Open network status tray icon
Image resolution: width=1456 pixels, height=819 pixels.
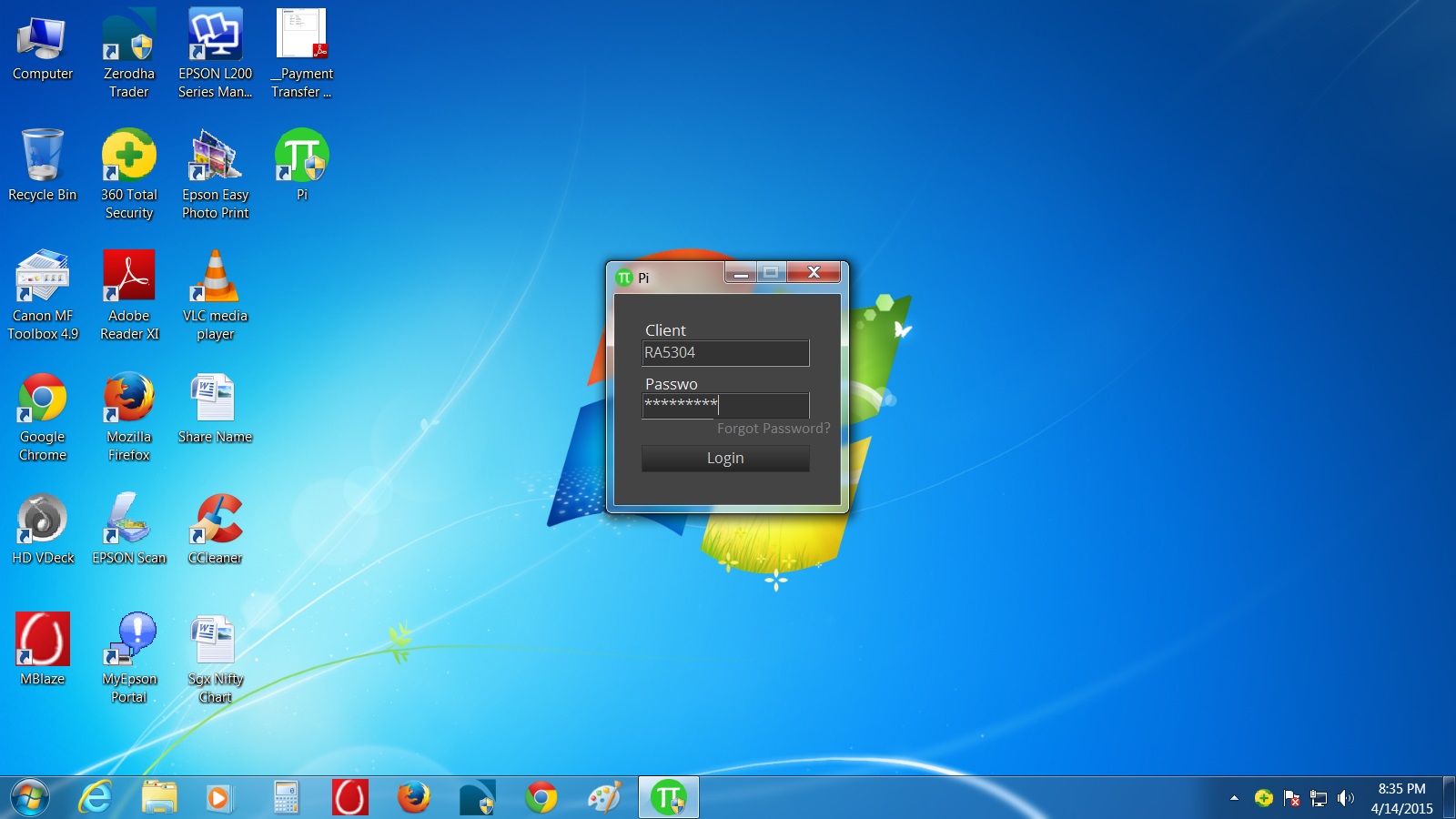point(1319,798)
